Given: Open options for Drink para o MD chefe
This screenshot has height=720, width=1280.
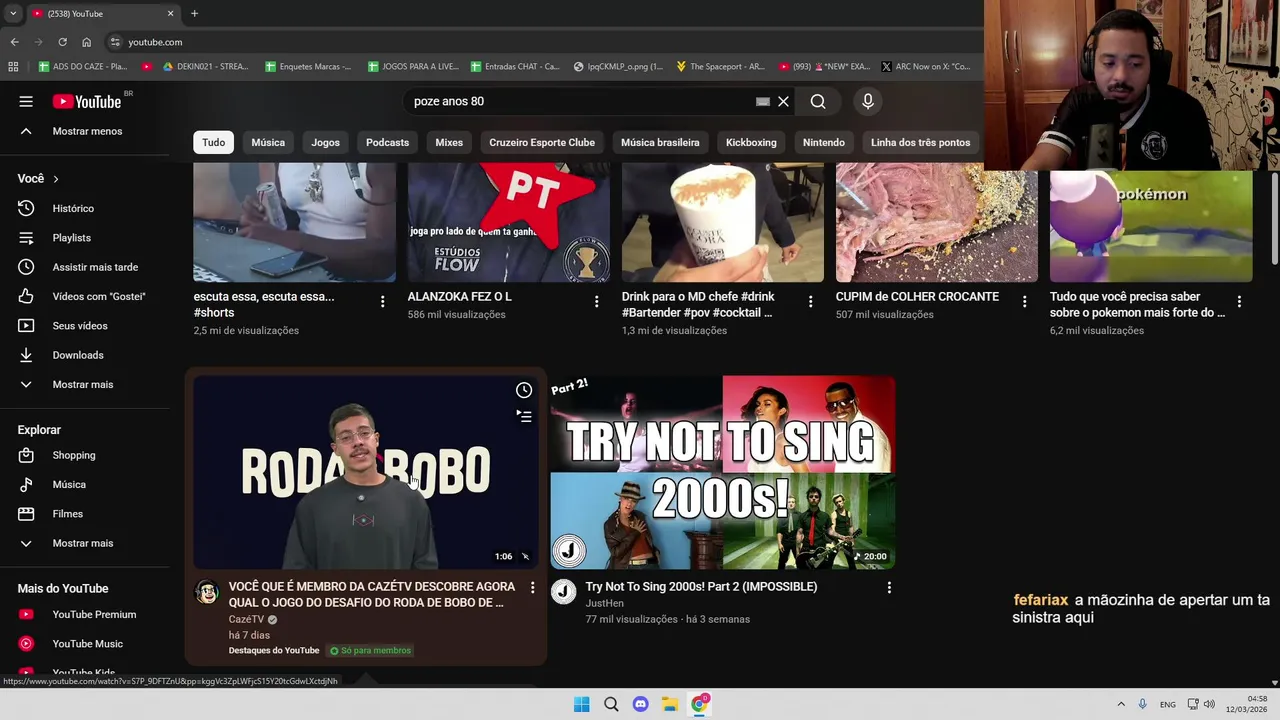Looking at the screenshot, I should point(811,301).
